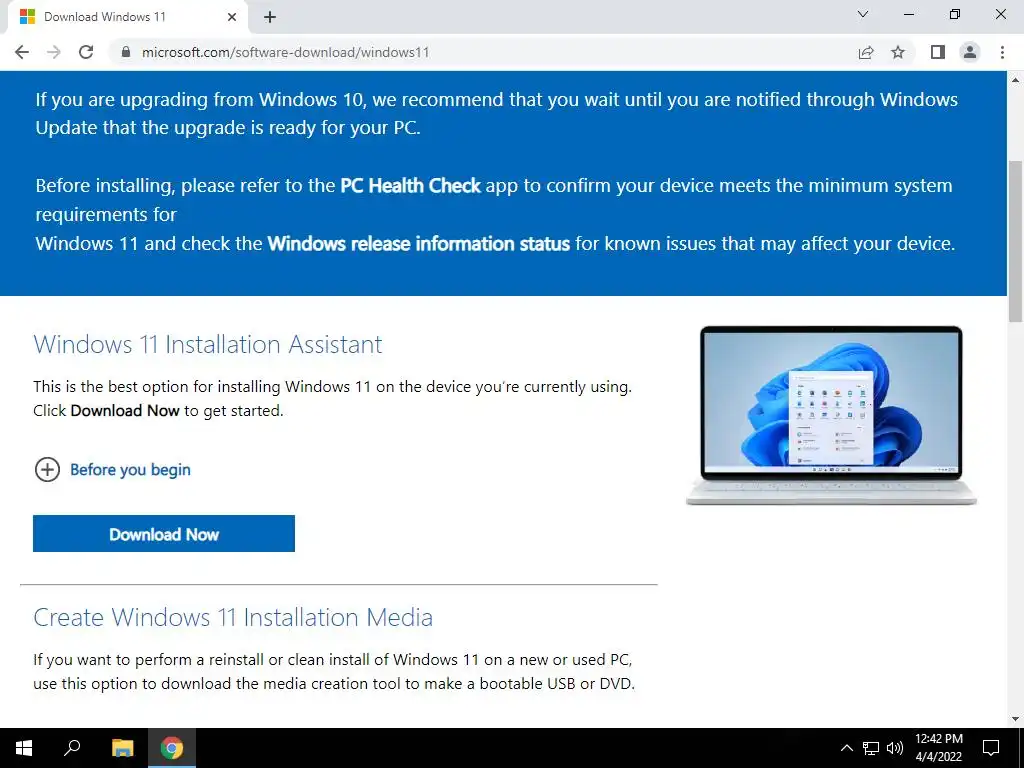1024x768 pixels.
Task: Close the Download Windows 11 tab
Action: pyautogui.click(x=232, y=18)
